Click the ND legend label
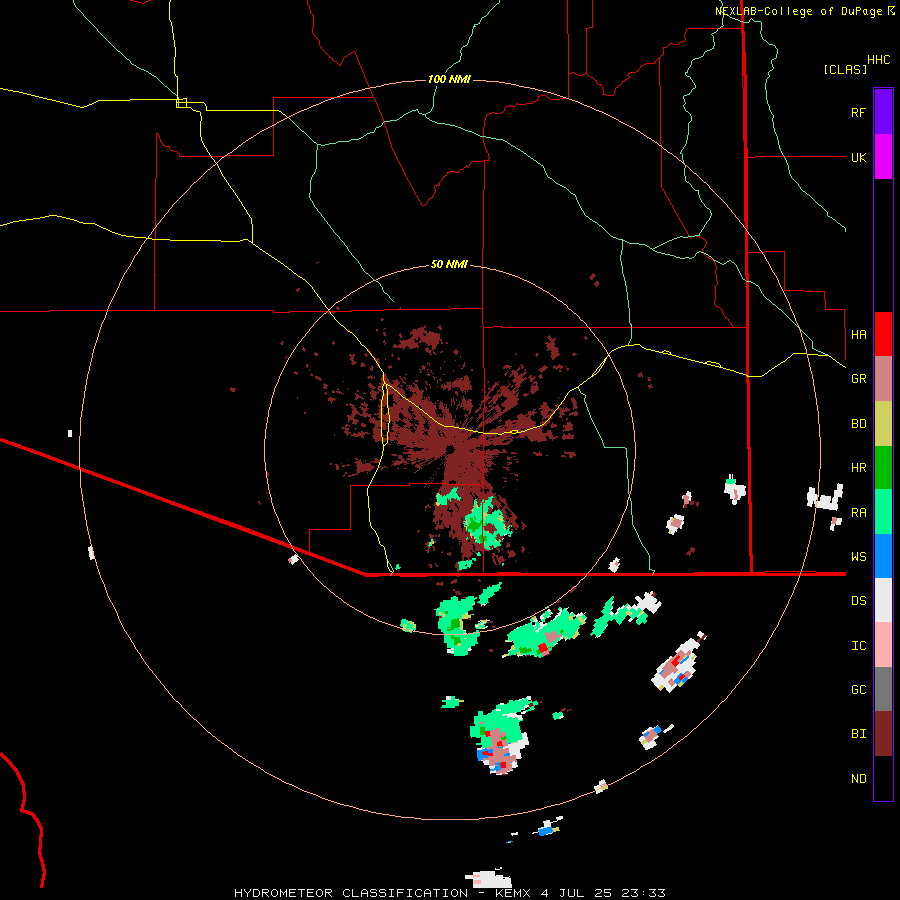The width and height of the screenshot is (900, 900). click(x=858, y=779)
